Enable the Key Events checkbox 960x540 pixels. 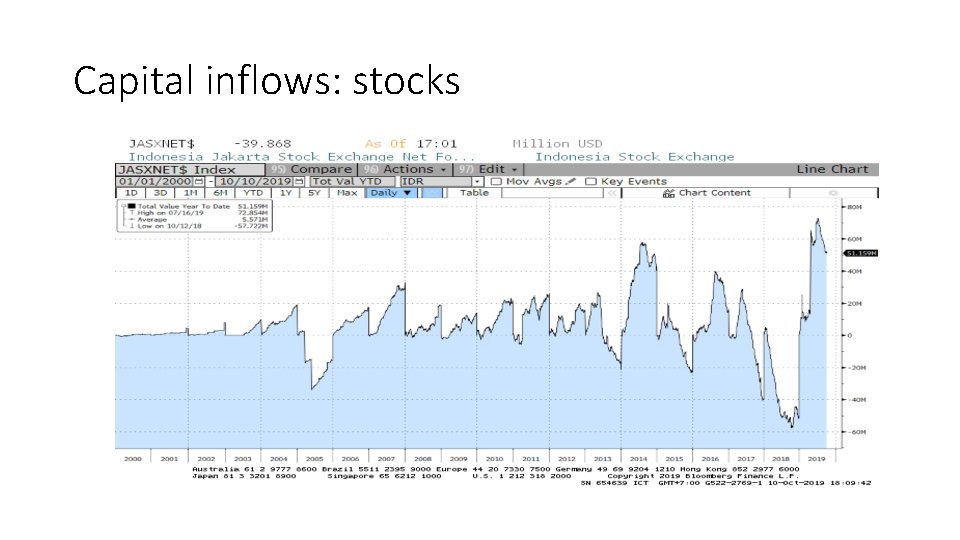click(x=590, y=181)
